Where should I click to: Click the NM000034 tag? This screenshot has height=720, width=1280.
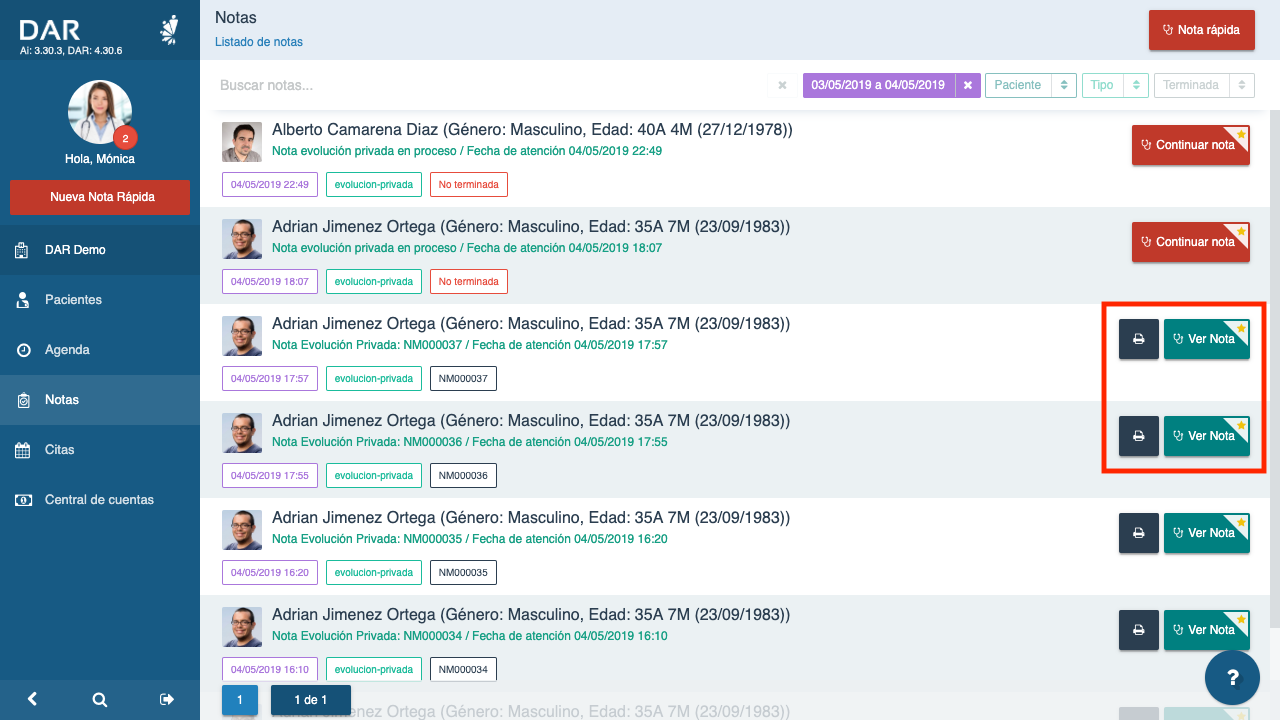[x=463, y=670]
